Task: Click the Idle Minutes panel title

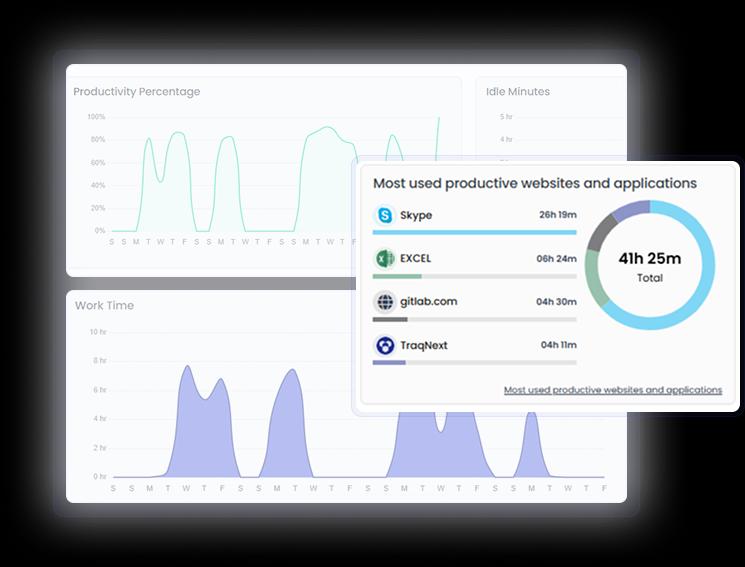Action: click(x=518, y=92)
